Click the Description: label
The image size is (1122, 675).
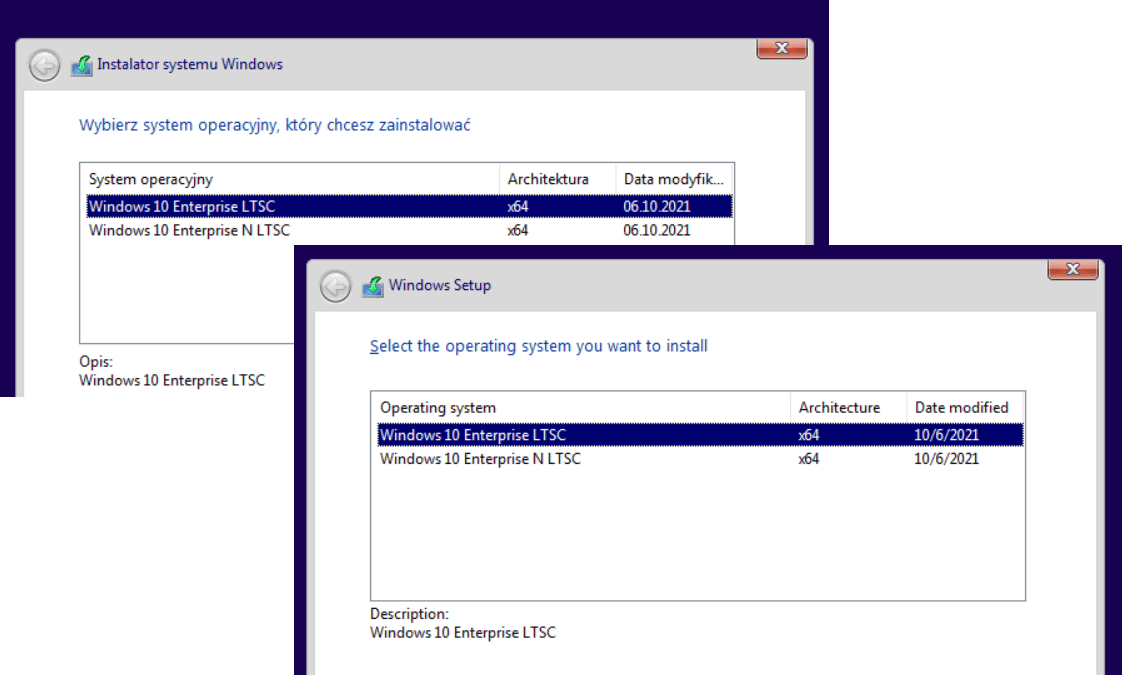tap(409, 614)
